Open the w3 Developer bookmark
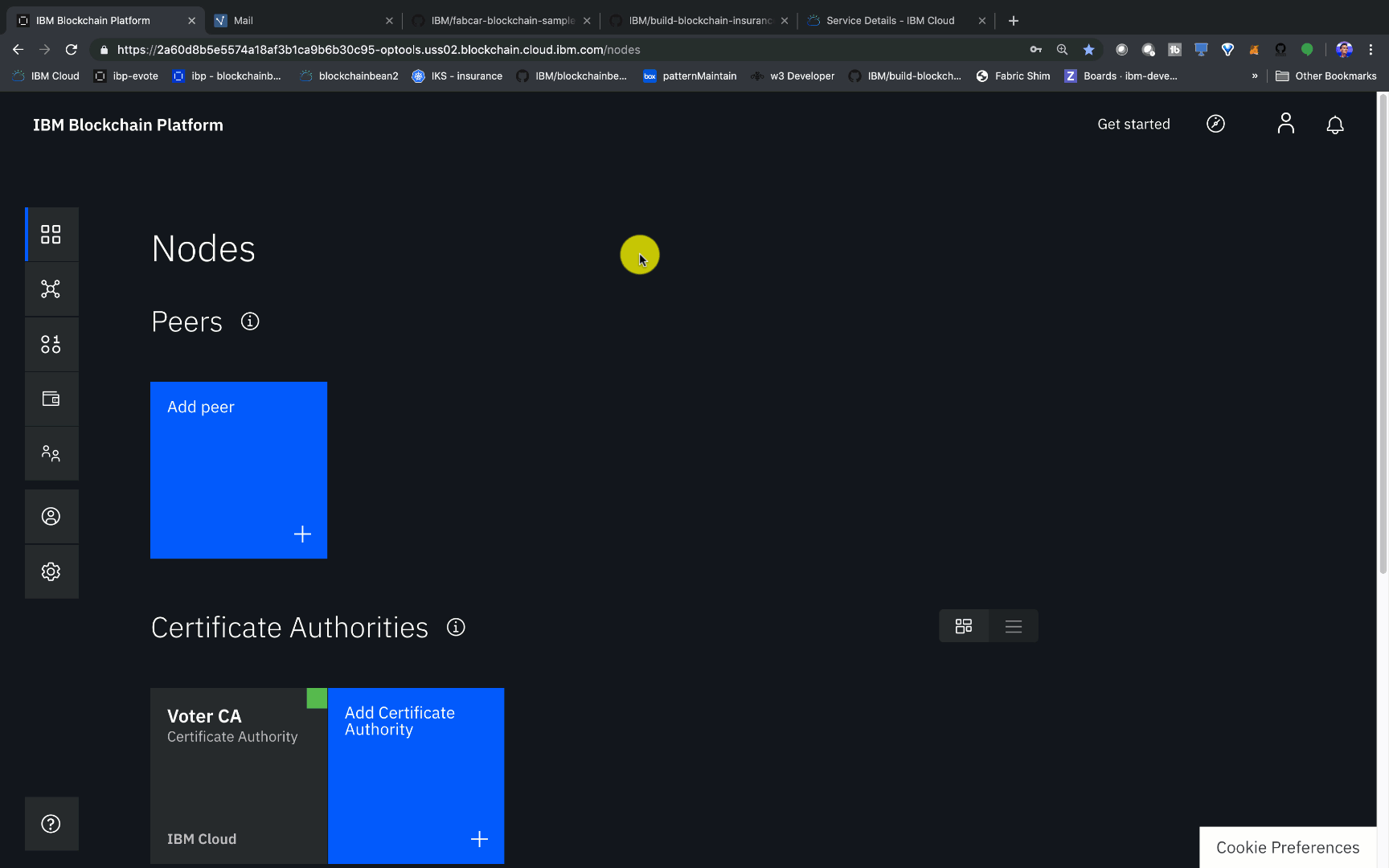 (x=793, y=76)
